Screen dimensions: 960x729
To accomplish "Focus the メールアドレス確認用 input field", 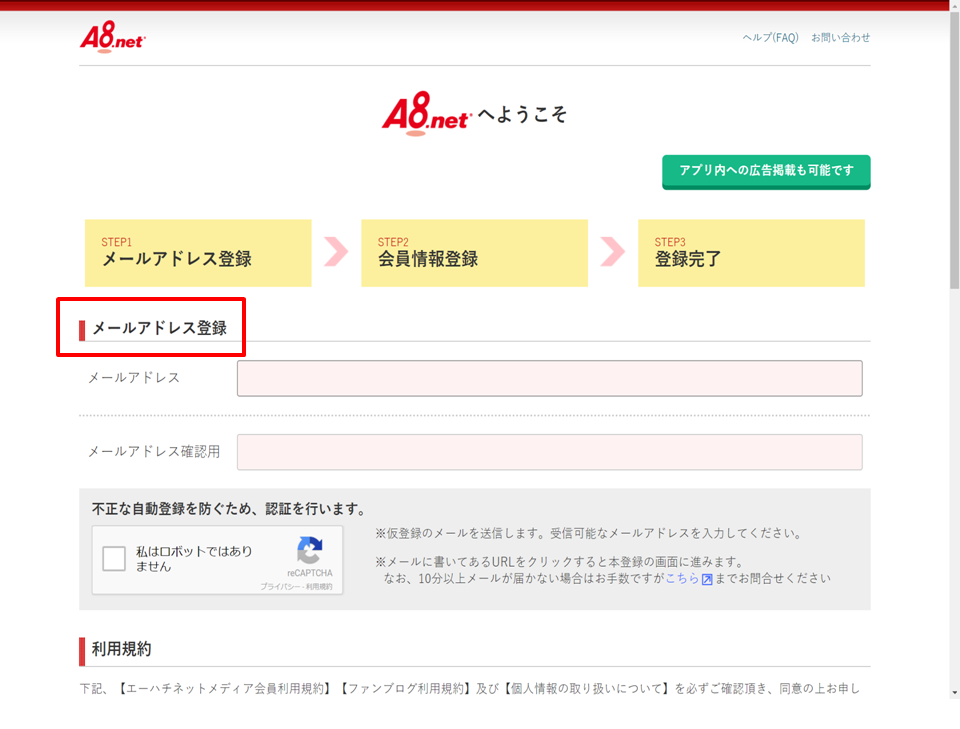I will click(550, 452).
